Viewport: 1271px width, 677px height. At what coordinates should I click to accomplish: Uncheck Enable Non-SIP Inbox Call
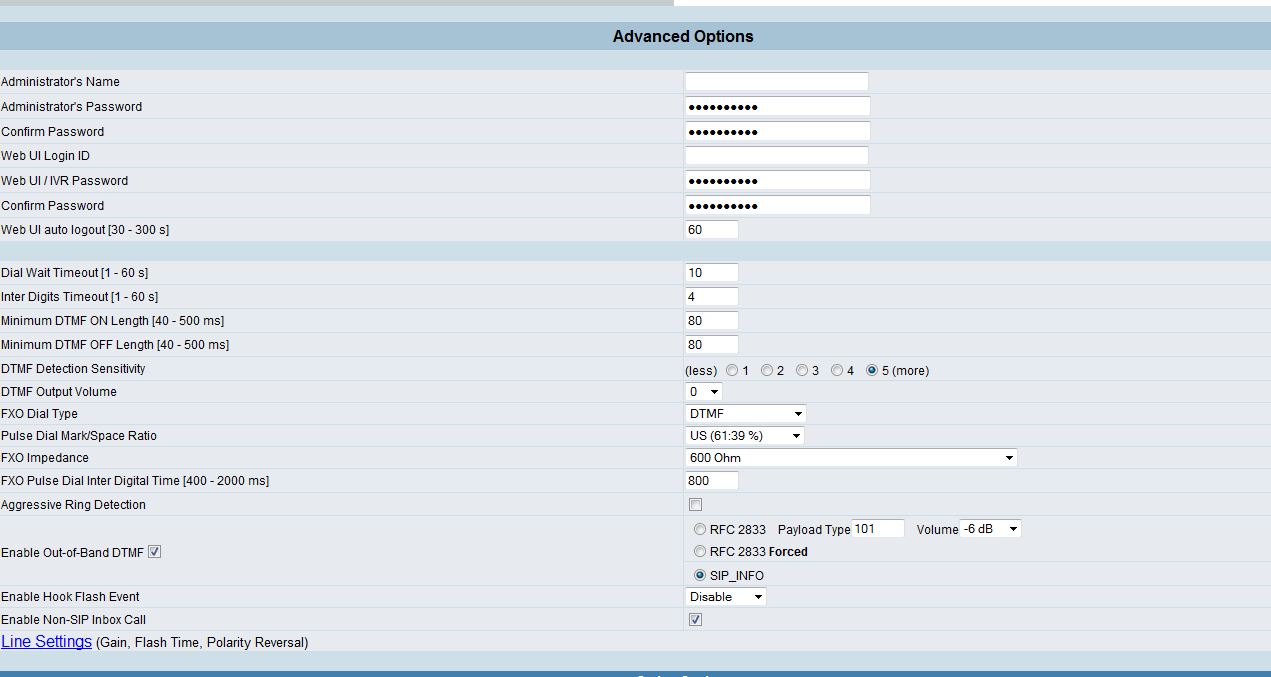point(696,620)
